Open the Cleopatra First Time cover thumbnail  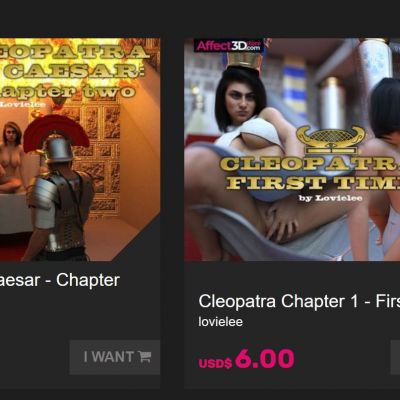coord(292,149)
